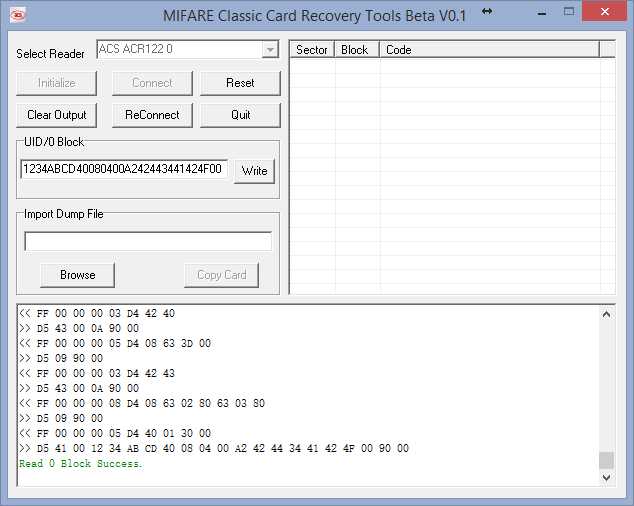Quit the recovery tool

240,115
